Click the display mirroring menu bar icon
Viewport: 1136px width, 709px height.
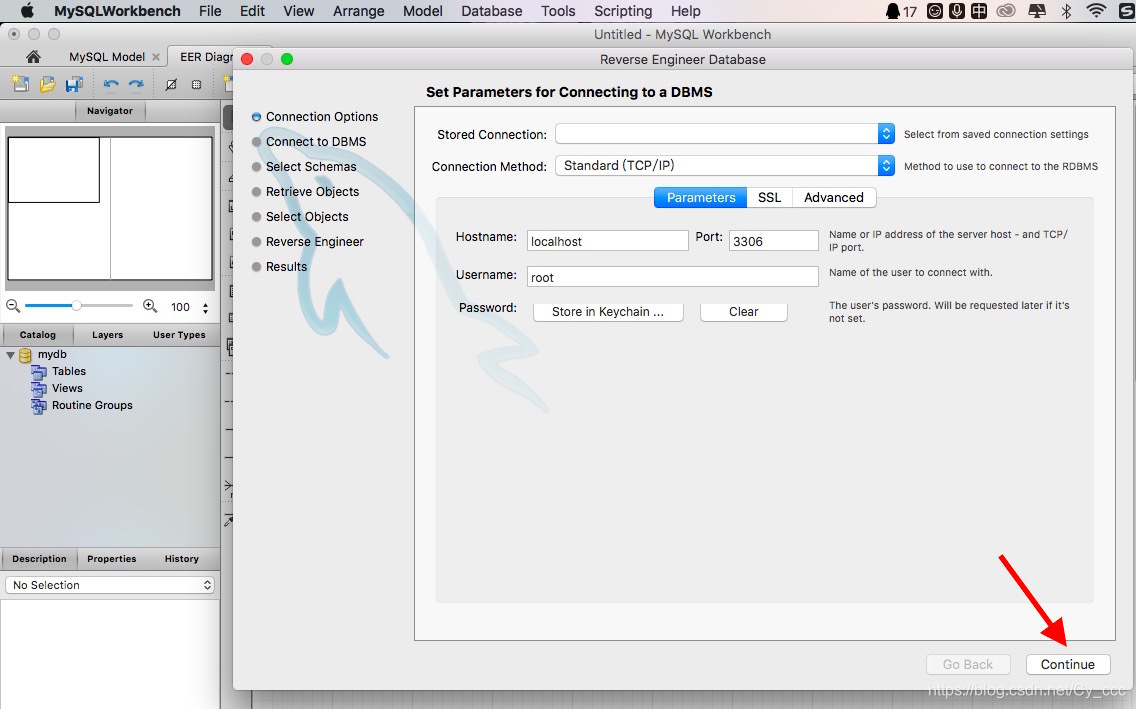[x=1037, y=11]
